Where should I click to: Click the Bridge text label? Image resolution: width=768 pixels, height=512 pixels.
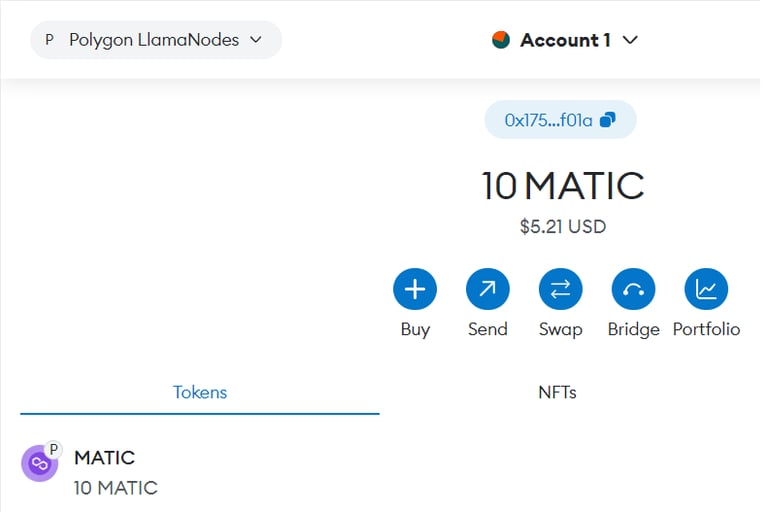pos(633,329)
